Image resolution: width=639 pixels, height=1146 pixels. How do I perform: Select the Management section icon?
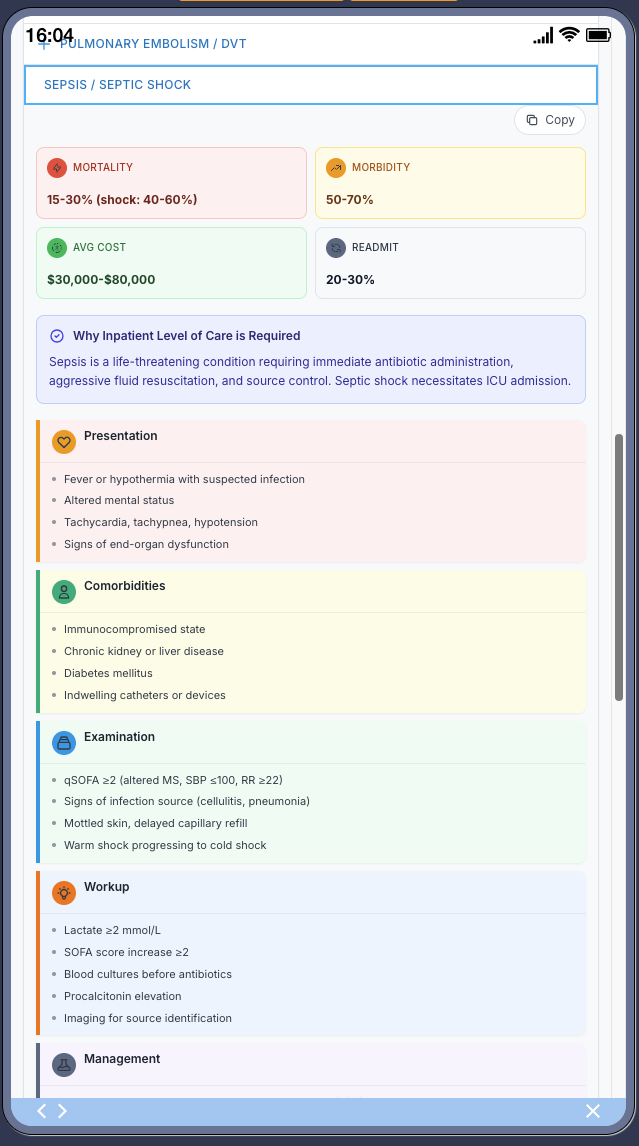[x=64, y=1064]
